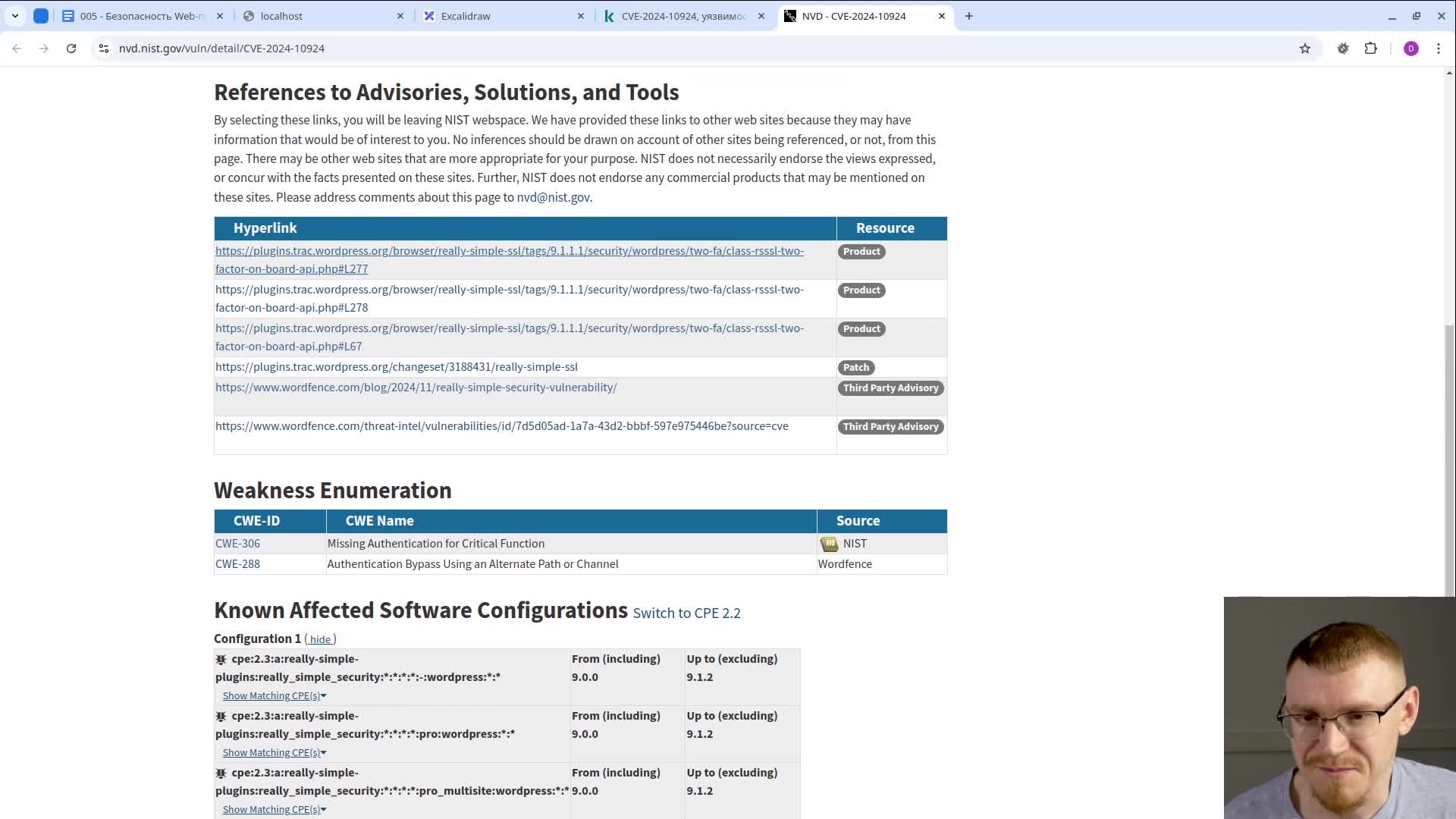Switch to the localhost tab
The width and height of the screenshot is (1456, 819).
pos(281,16)
